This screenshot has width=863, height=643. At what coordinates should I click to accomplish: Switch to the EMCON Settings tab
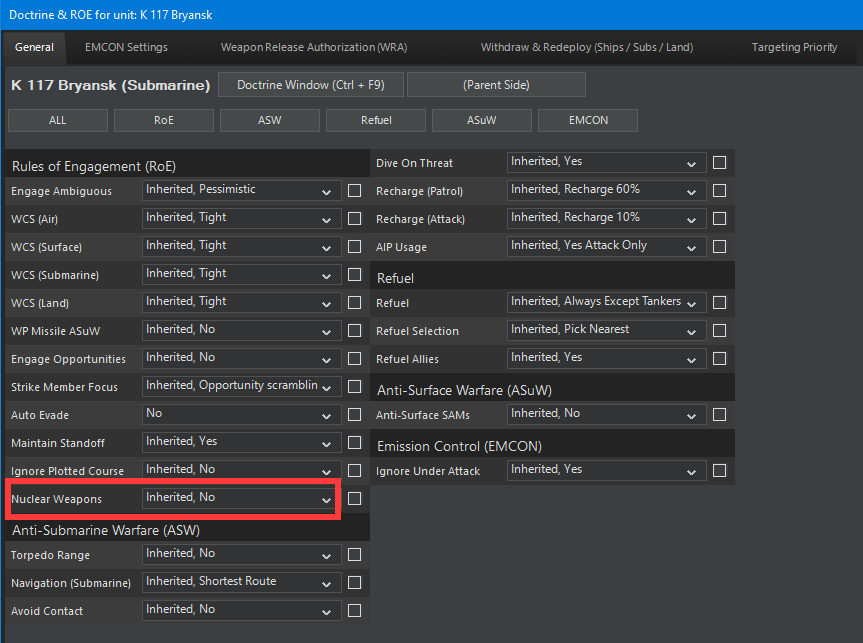point(126,47)
